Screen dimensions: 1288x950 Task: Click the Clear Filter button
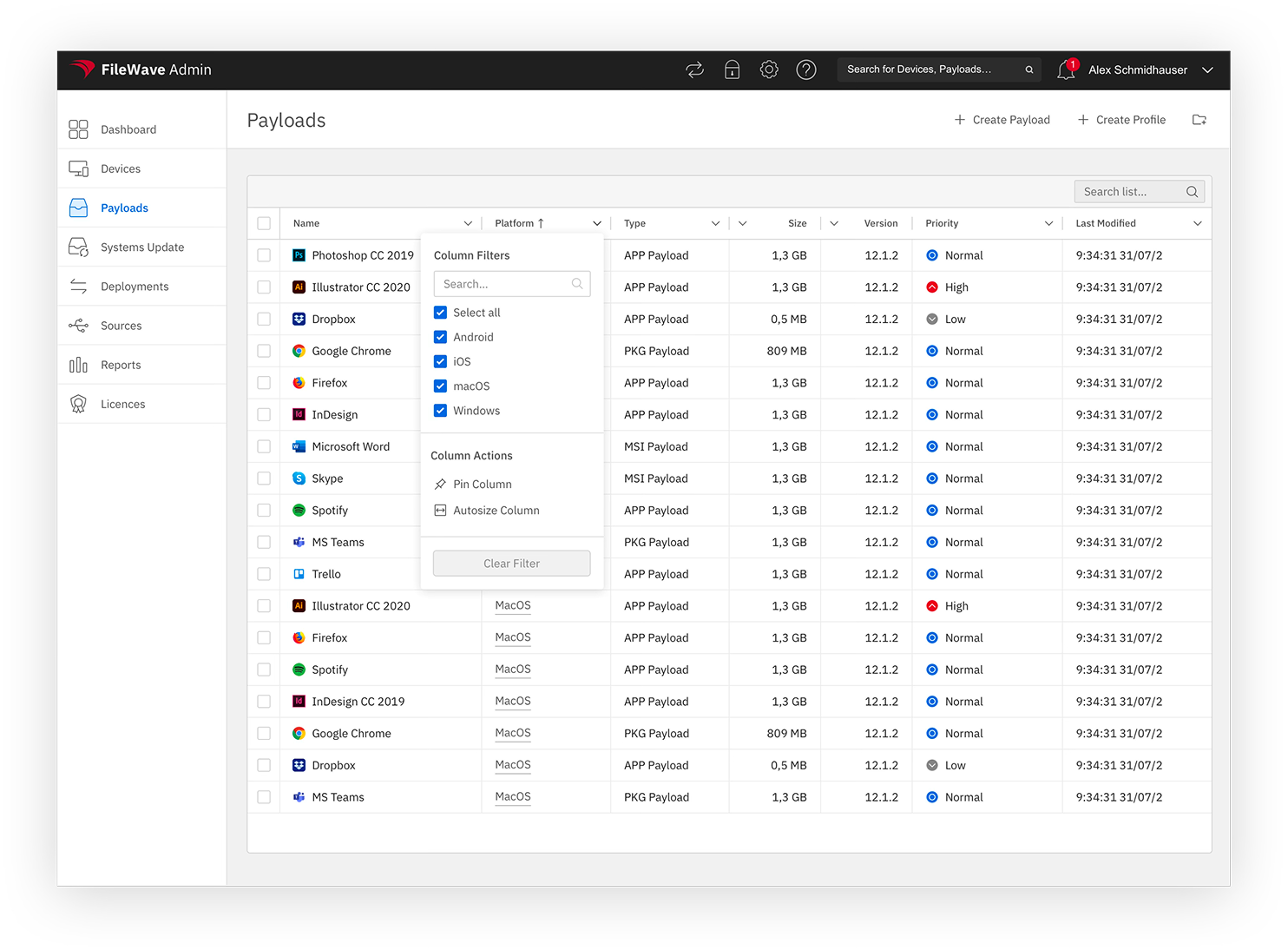tap(511, 563)
